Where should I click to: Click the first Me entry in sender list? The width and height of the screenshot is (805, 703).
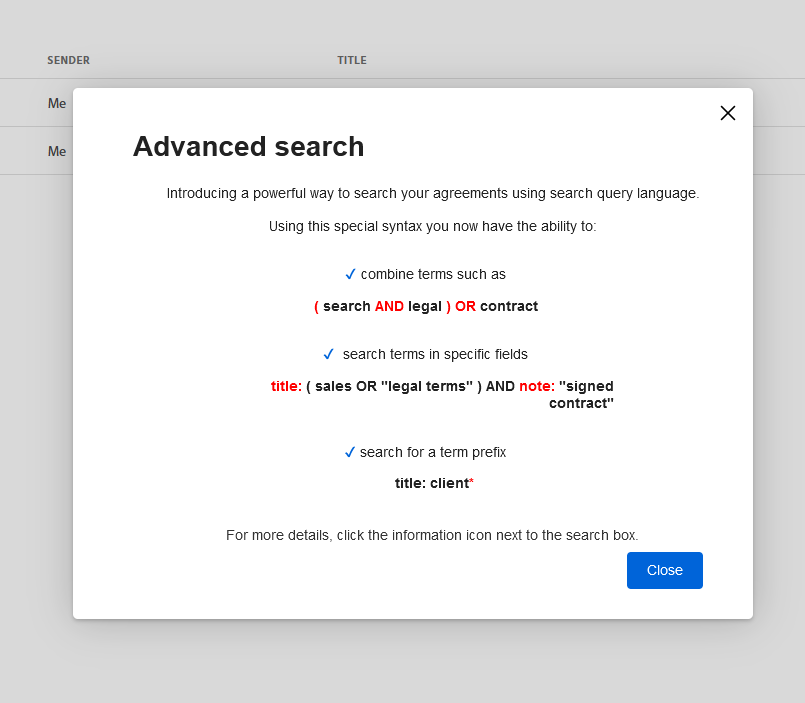pyautogui.click(x=56, y=103)
